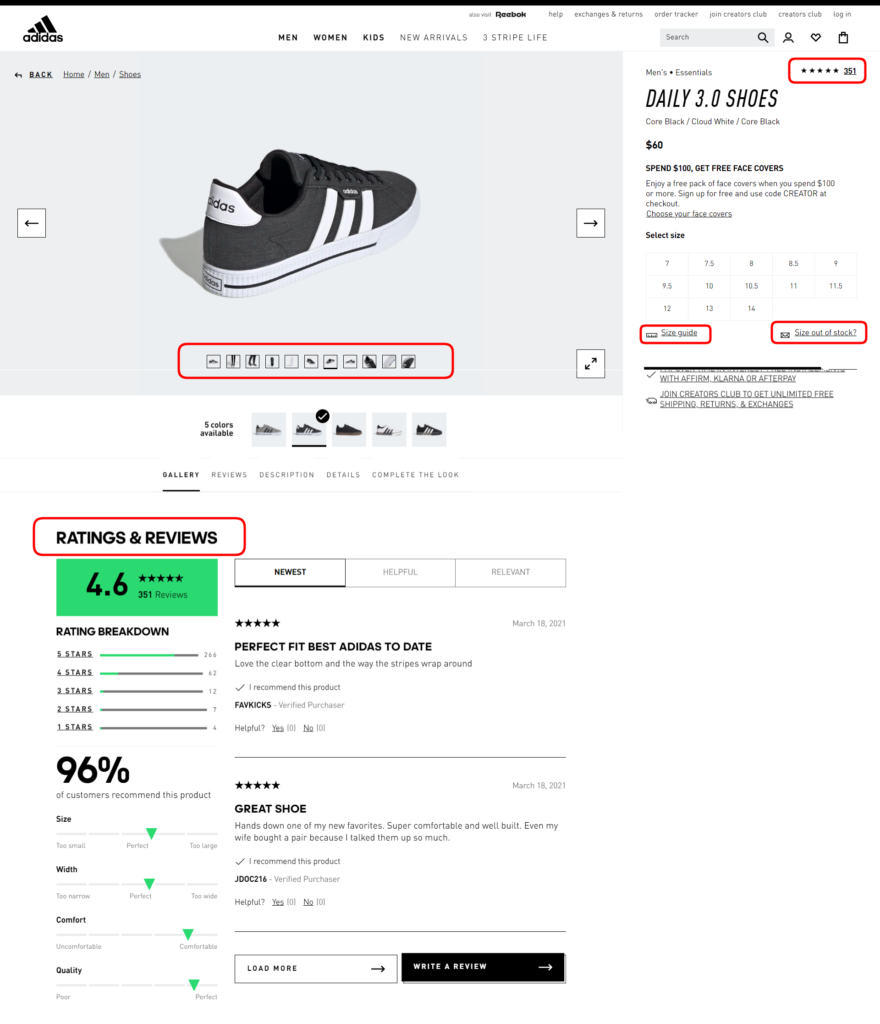The height and width of the screenshot is (1024, 880).
Task: Sort reviews by HELPFUL
Action: 400,572
